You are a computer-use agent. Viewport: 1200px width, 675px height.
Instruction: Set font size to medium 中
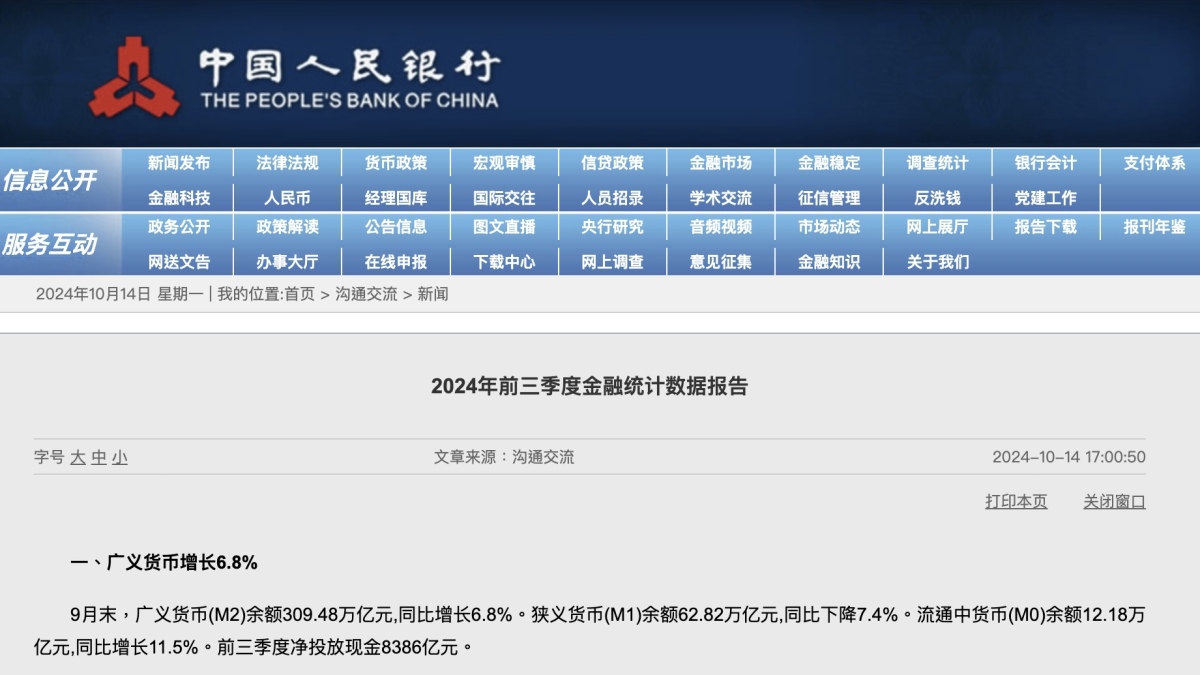pyautogui.click(x=99, y=457)
